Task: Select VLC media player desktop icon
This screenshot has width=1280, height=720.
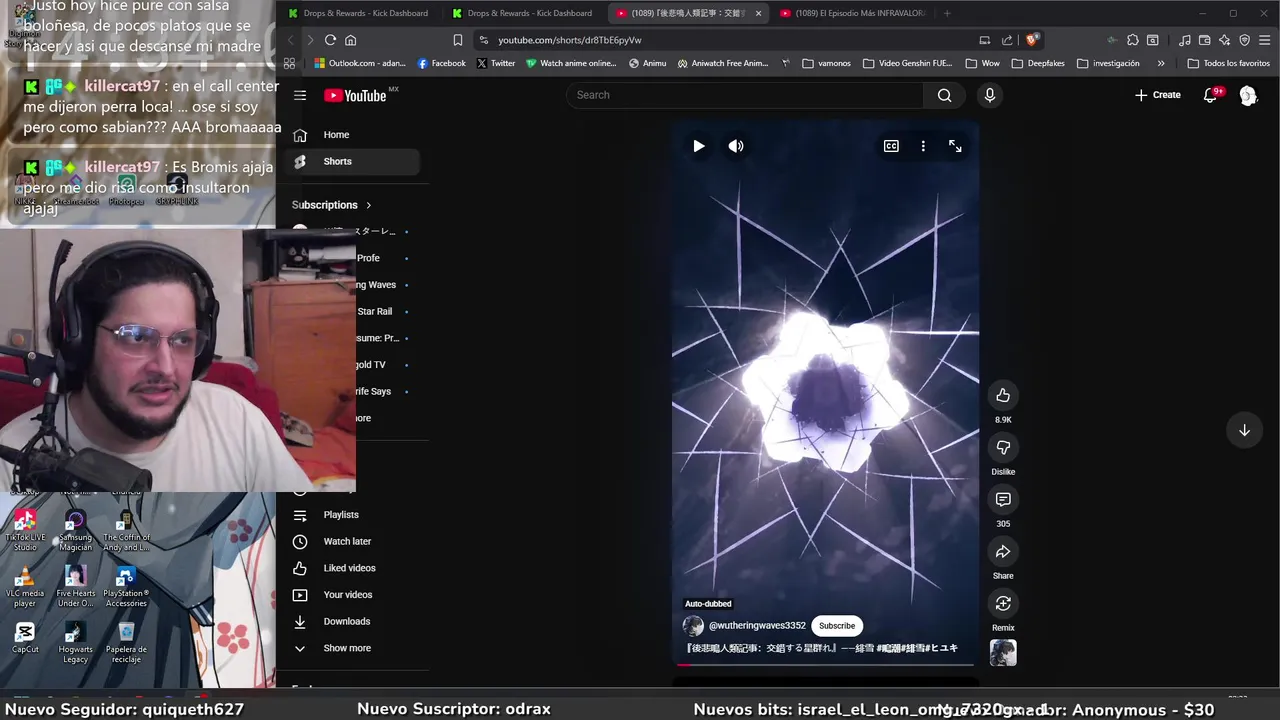Action: 25,586
